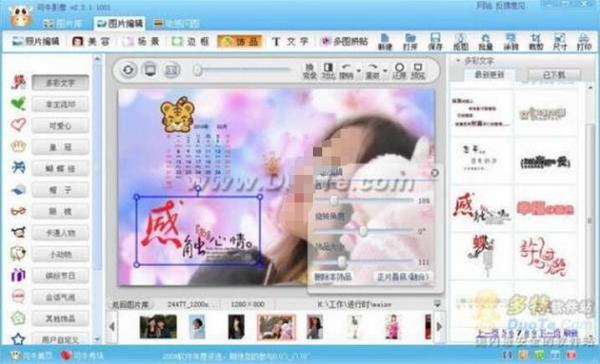Screen dimensions: 600x364
Task: Select the red 感触心情 text sticker thumbnail
Action: (481, 209)
